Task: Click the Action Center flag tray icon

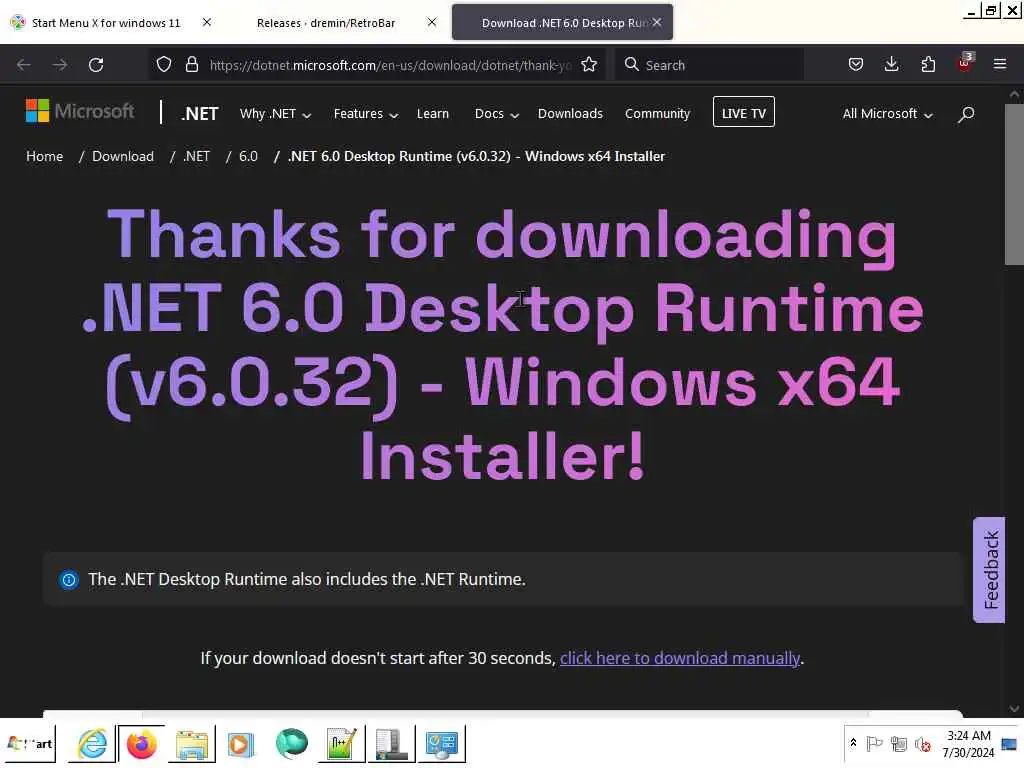Action: click(x=874, y=744)
